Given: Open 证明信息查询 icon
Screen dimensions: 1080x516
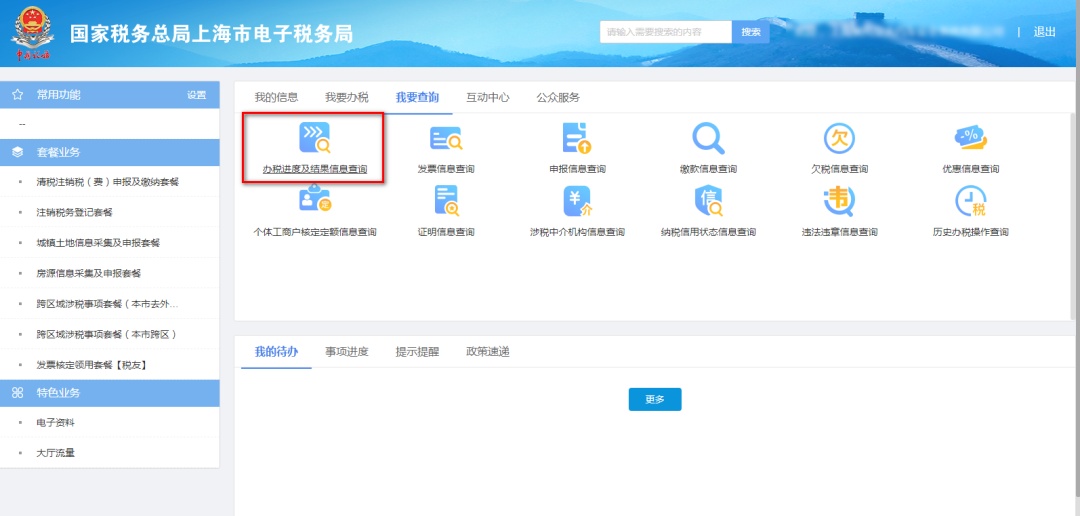Looking at the screenshot, I should 445,200.
